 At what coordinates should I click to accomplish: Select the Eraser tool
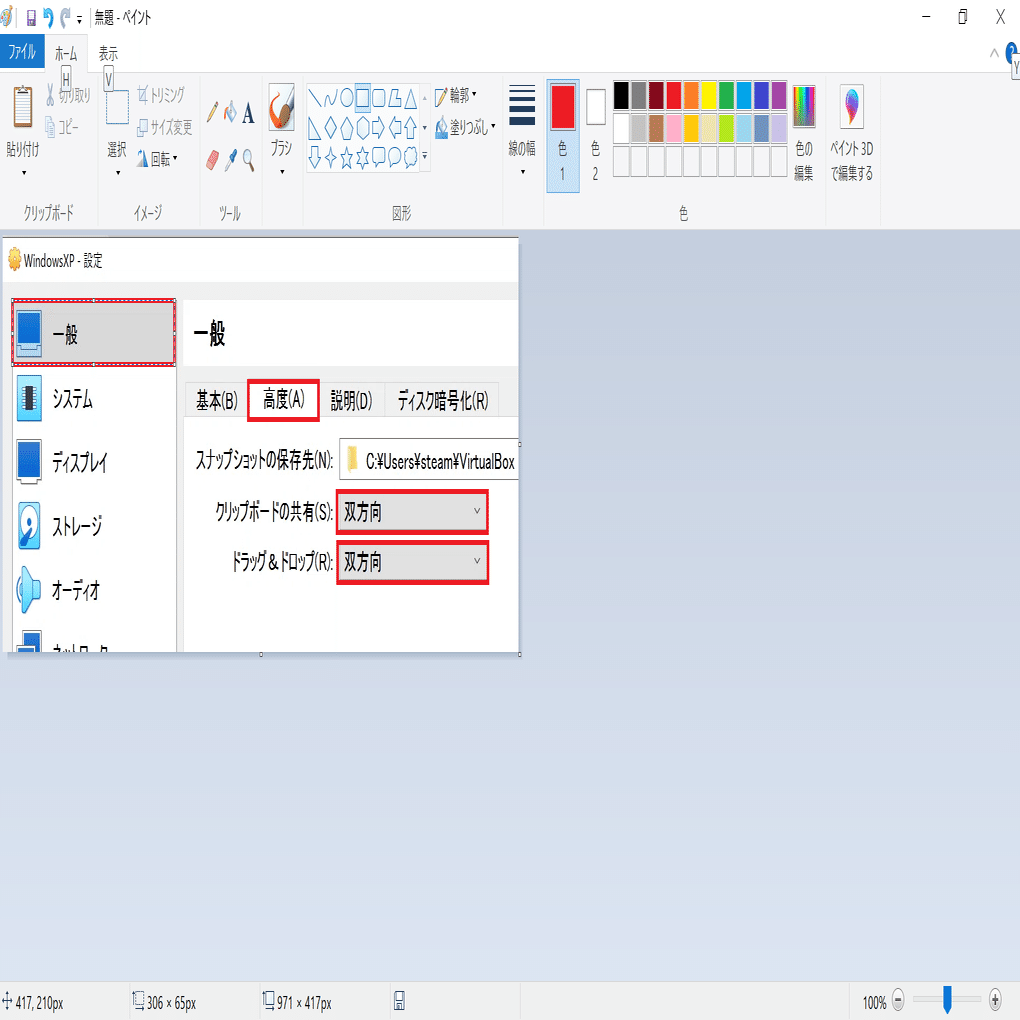(x=212, y=160)
